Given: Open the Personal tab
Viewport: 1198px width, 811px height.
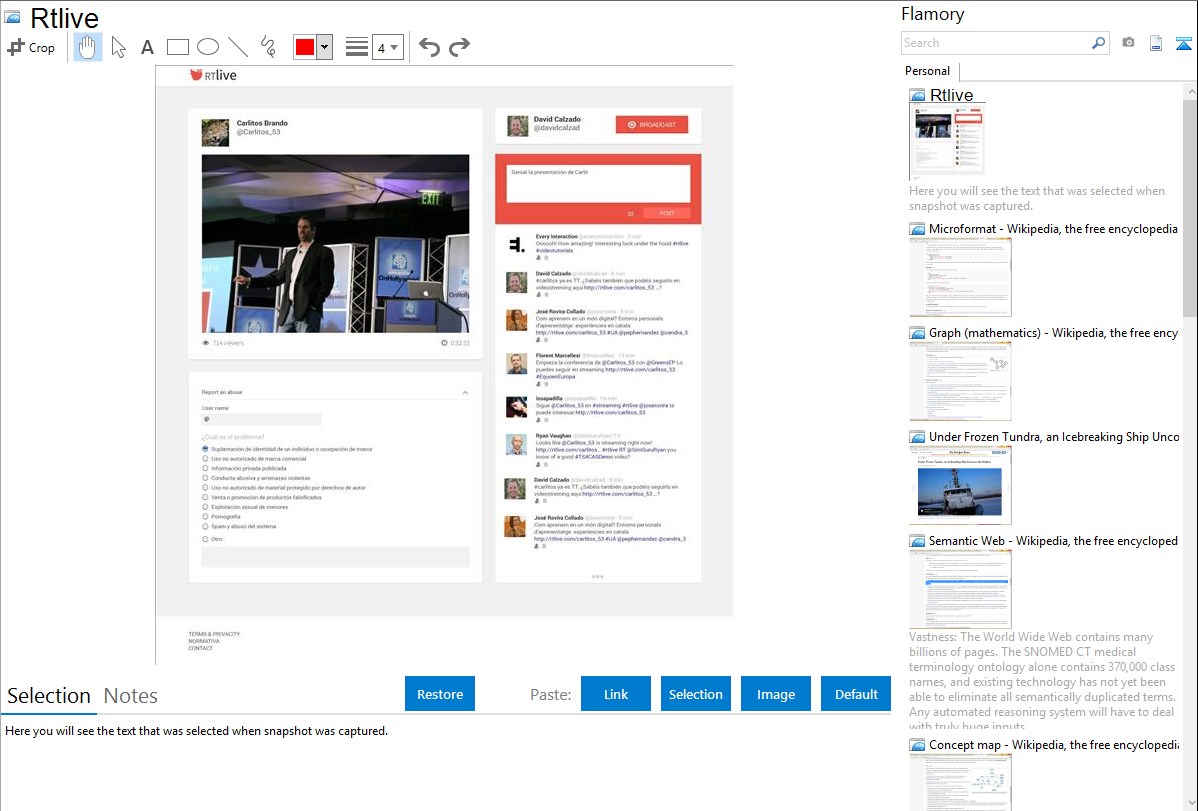Looking at the screenshot, I should [927, 71].
